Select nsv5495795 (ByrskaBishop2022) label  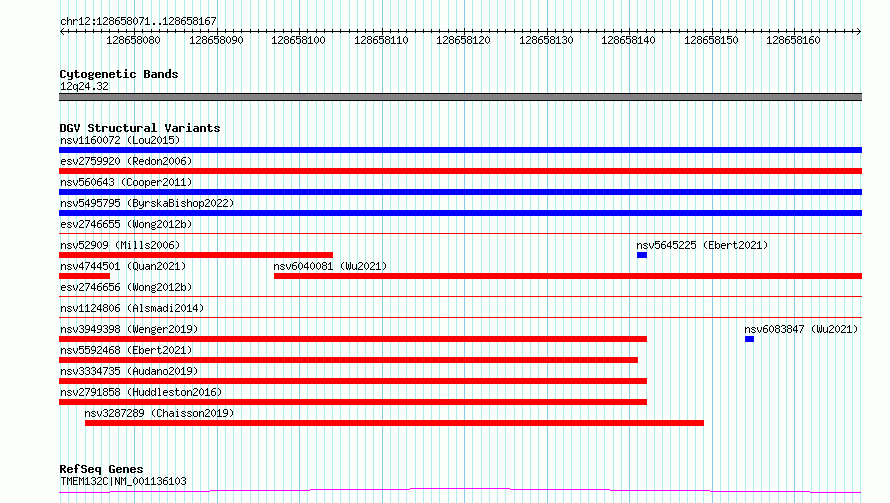tap(147, 203)
